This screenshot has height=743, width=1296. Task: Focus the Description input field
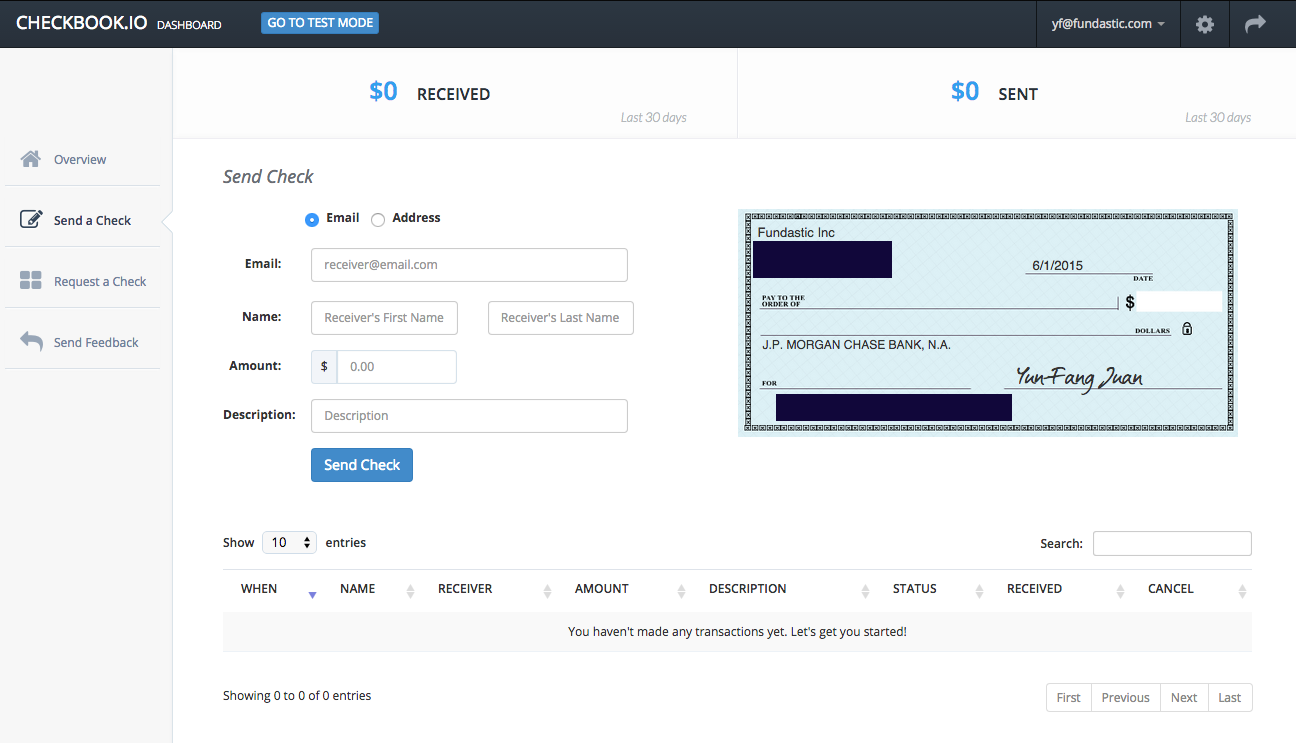point(469,416)
